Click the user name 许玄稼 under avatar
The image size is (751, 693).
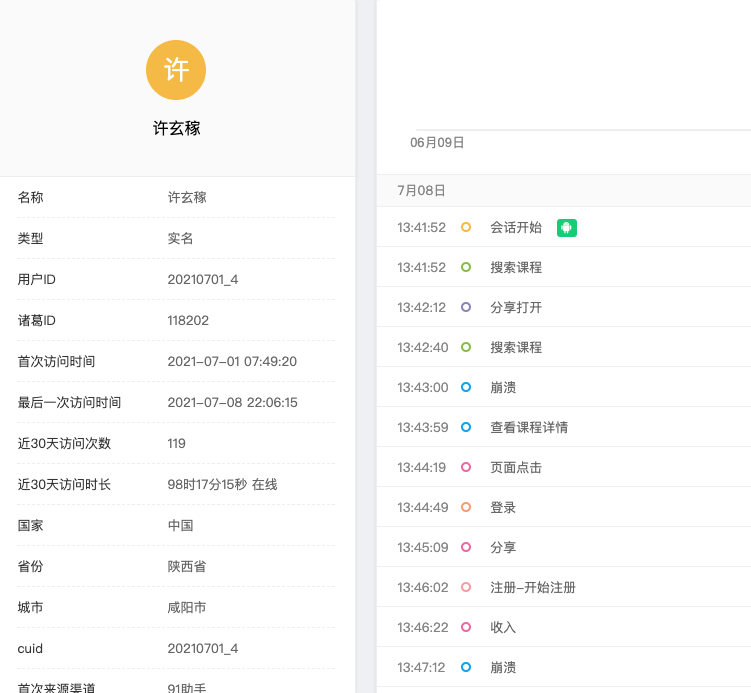tap(176, 128)
